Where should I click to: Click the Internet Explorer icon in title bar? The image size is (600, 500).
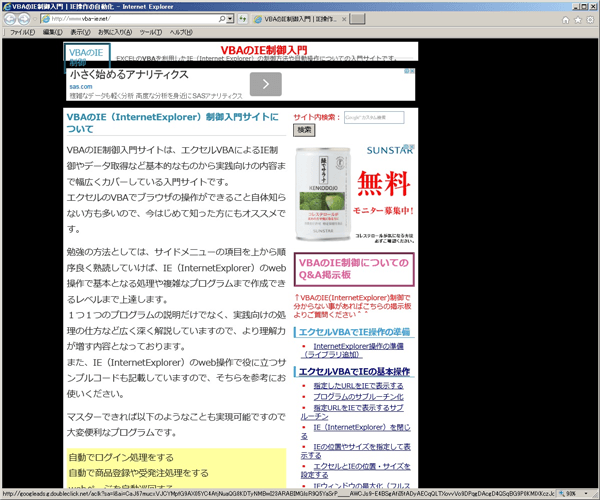coord(7,6)
